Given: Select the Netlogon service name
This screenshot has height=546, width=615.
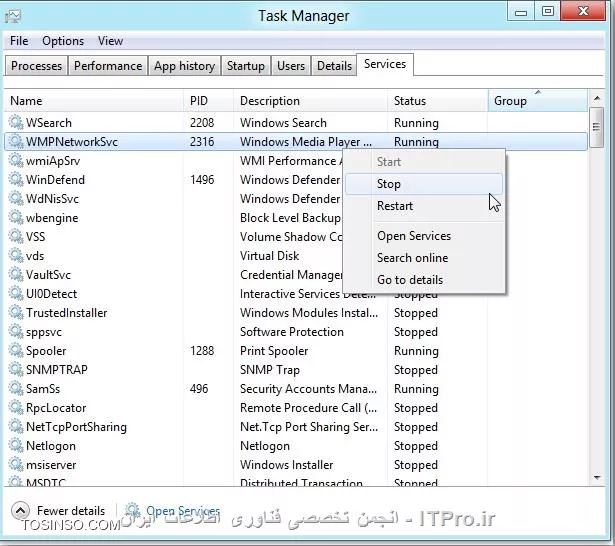Looking at the screenshot, I should point(51,446).
